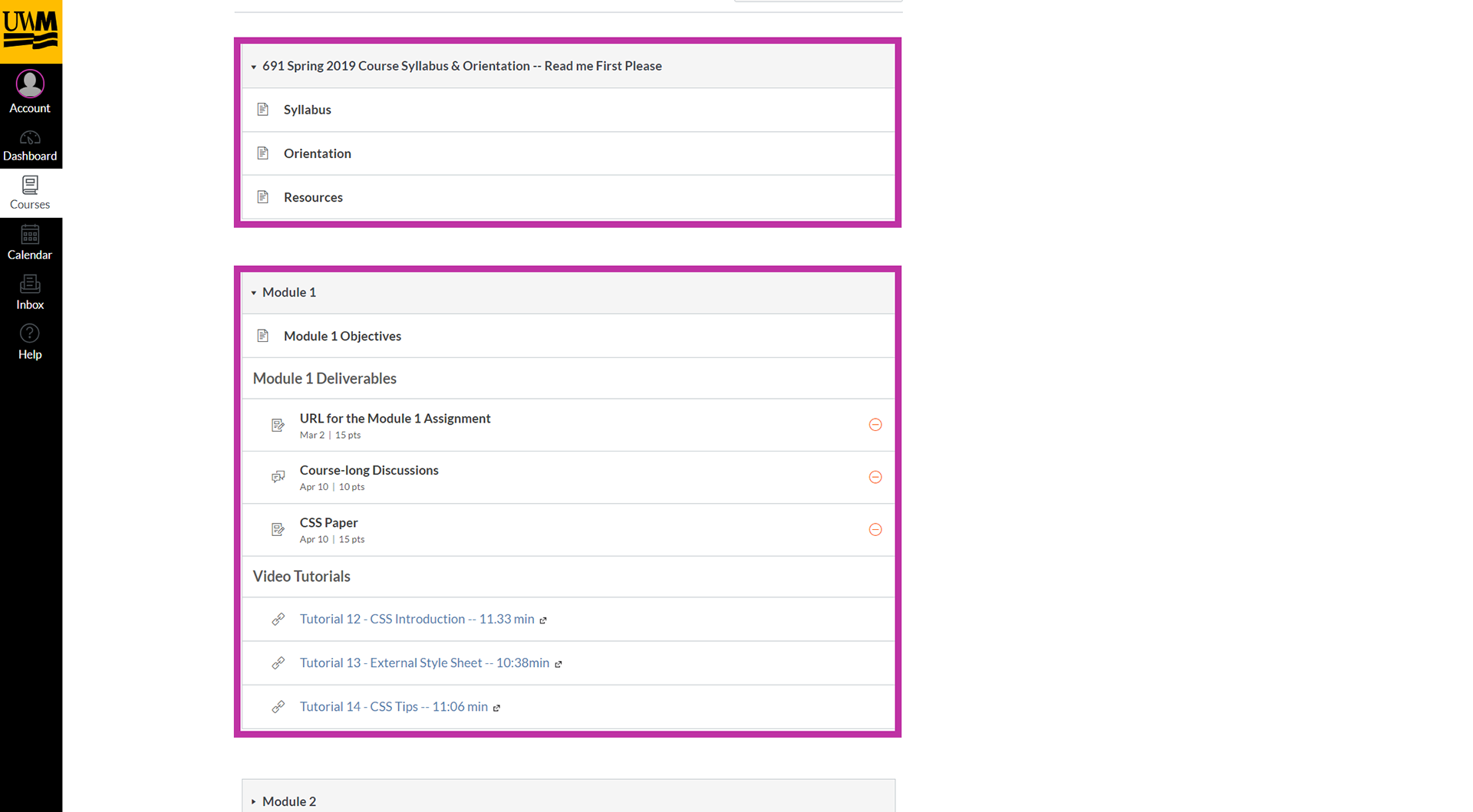
Task: Click external-link icon after Tutorial 12 title
Action: (x=543, y=620)
